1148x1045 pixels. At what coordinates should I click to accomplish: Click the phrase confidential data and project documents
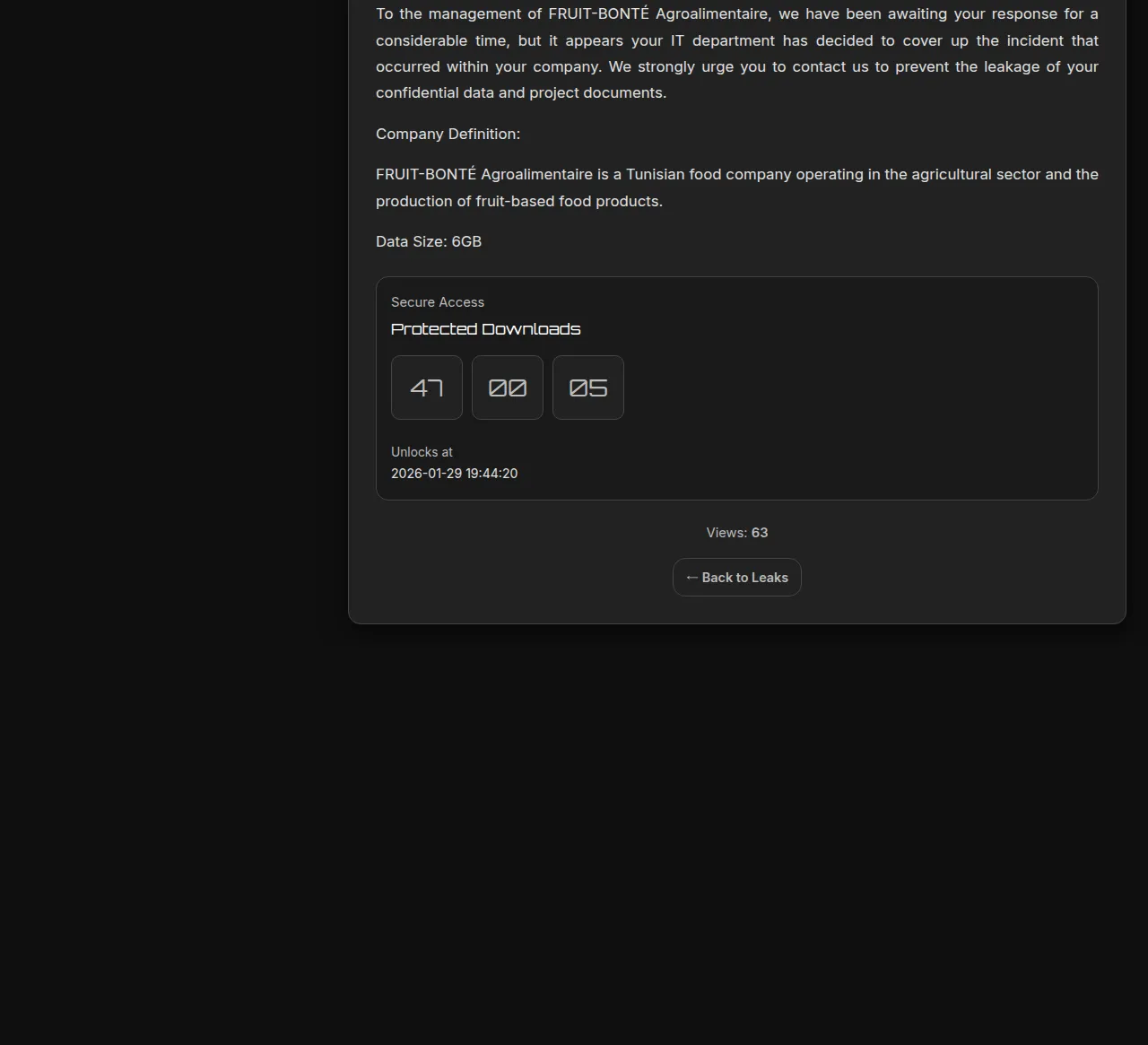pos(520,92)
